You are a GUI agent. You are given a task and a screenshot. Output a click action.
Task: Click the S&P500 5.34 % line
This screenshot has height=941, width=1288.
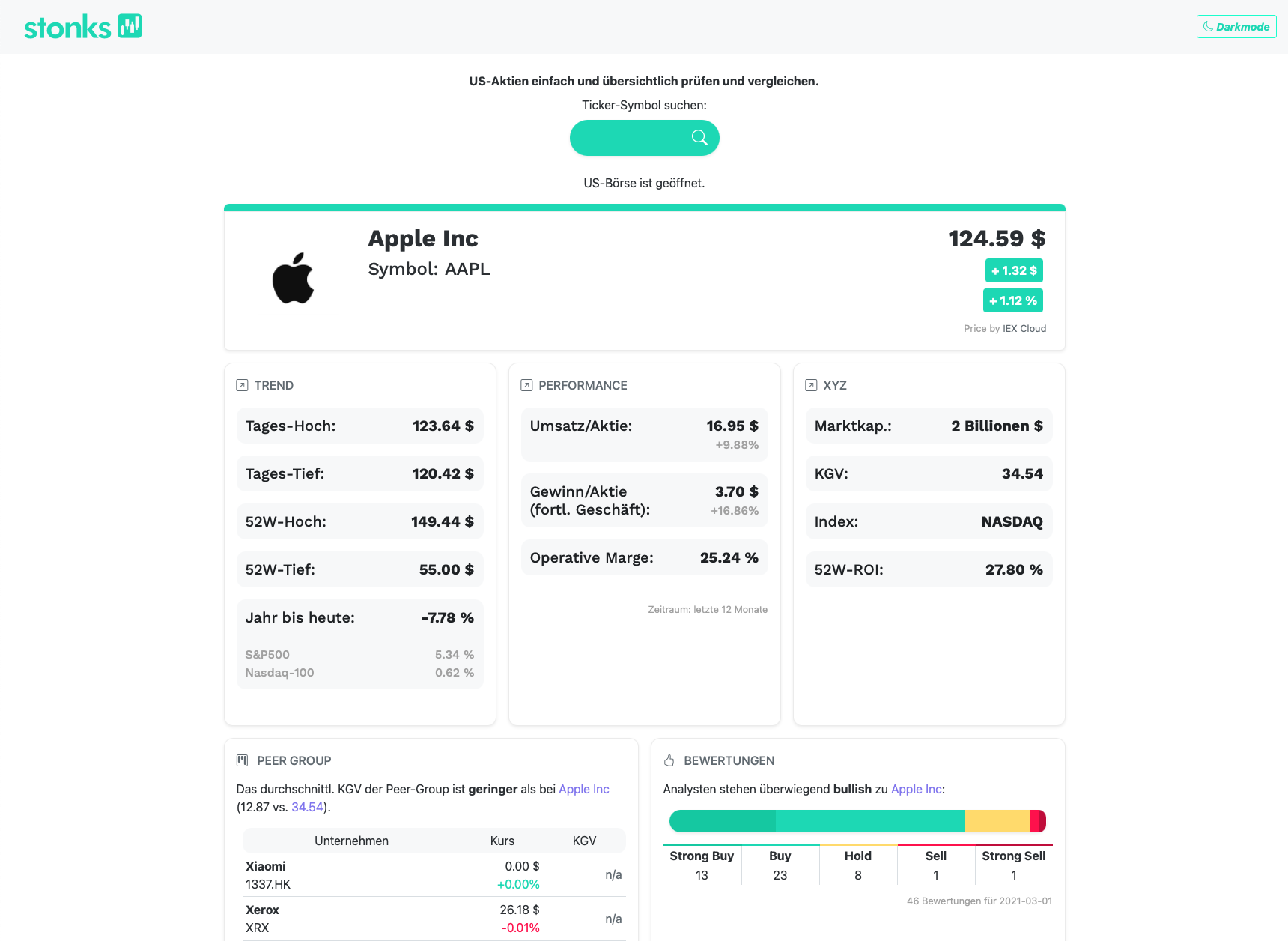360,654
